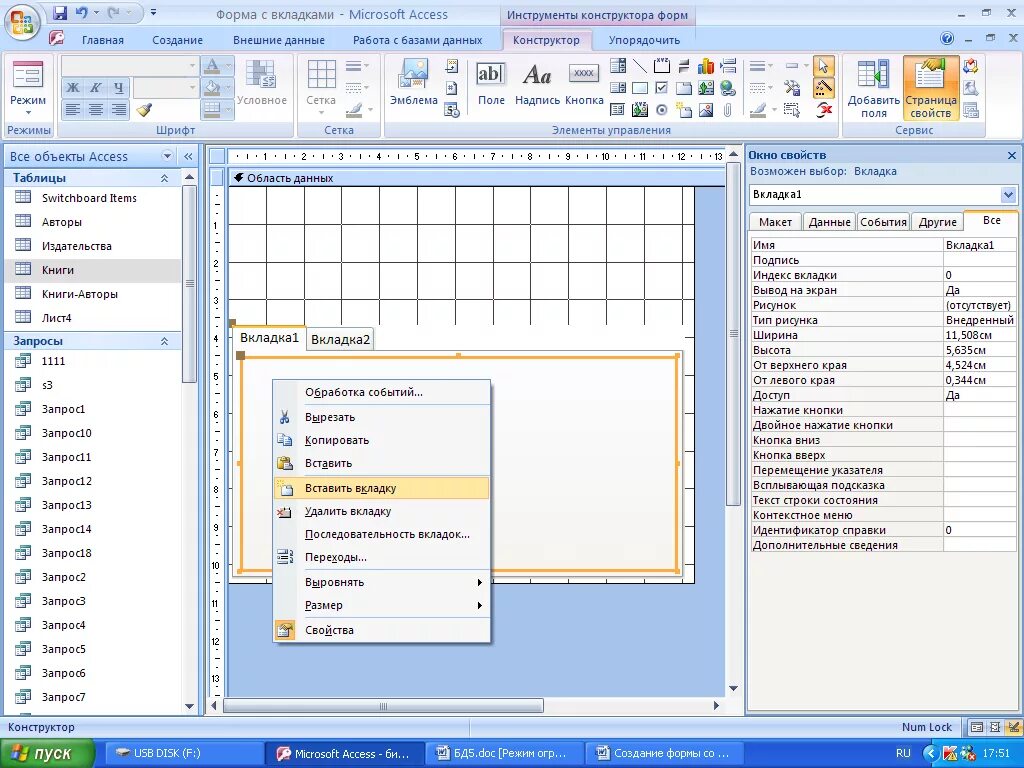This screenshot has width=1024, height=768.
Task: Select the Check Box control tool
Action: [x=662, y=88]
